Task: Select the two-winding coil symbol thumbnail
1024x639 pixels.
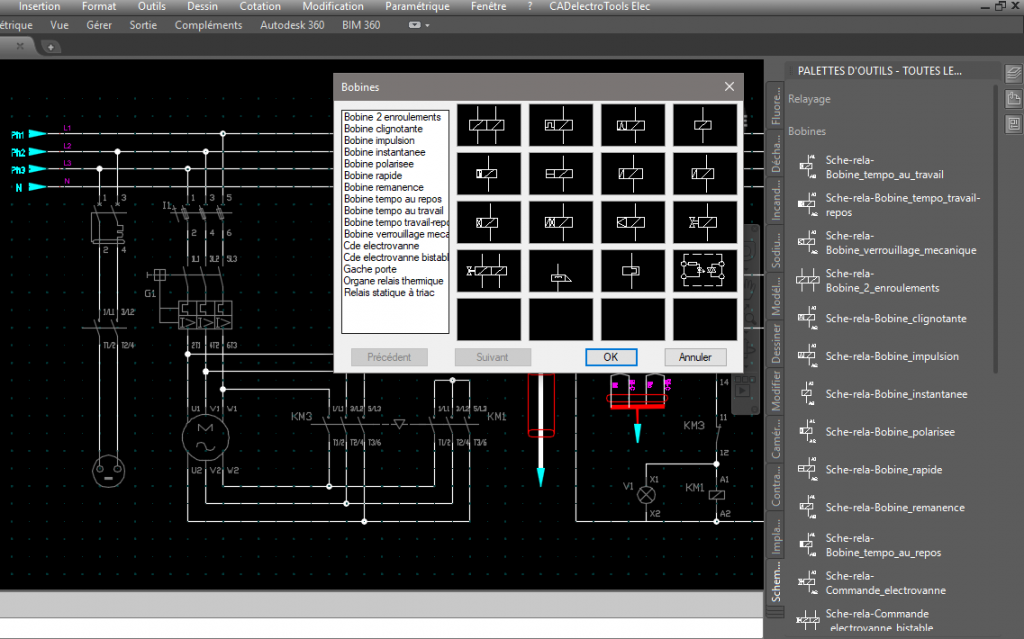Action: coord(490,125)
